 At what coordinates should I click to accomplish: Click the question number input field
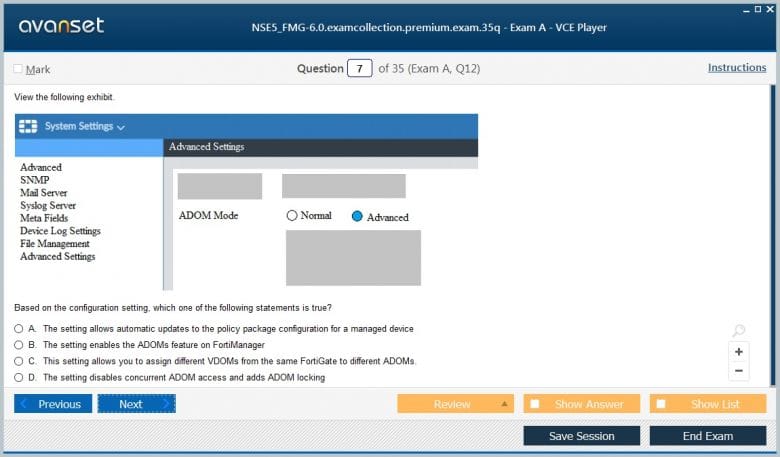tap(359, 69)
